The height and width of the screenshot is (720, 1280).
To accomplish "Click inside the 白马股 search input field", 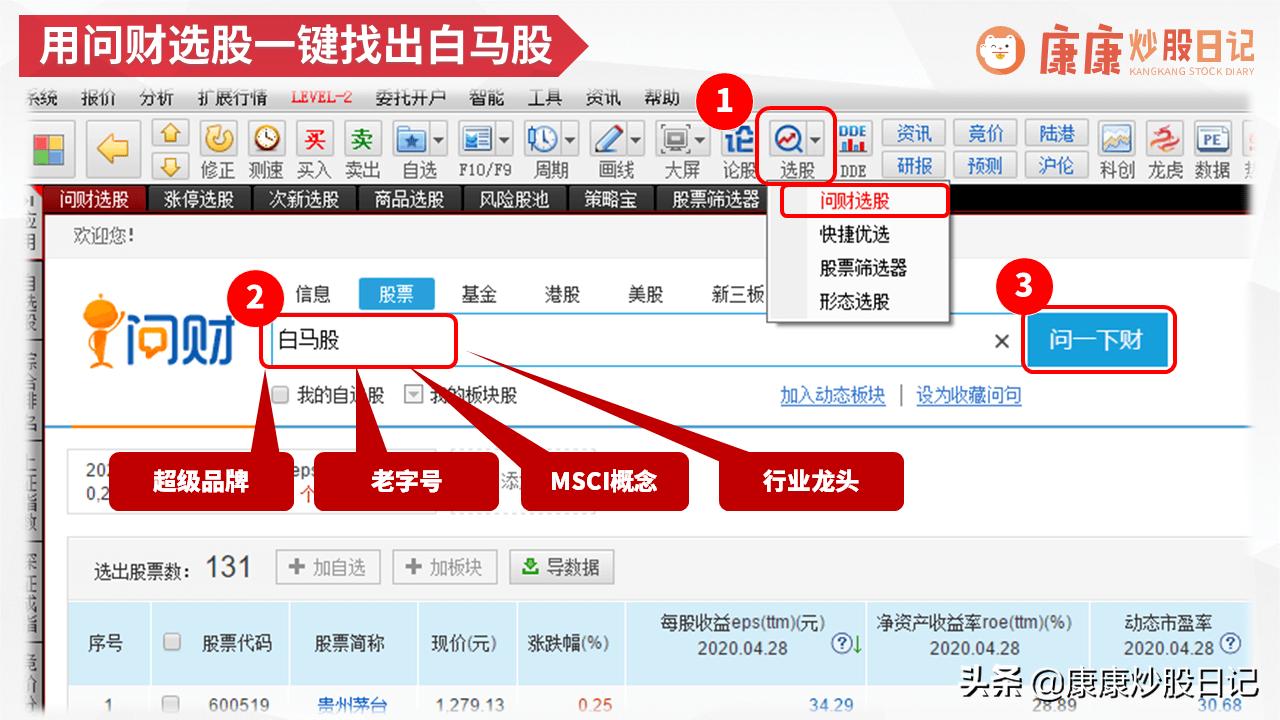I will click(350, 340).
